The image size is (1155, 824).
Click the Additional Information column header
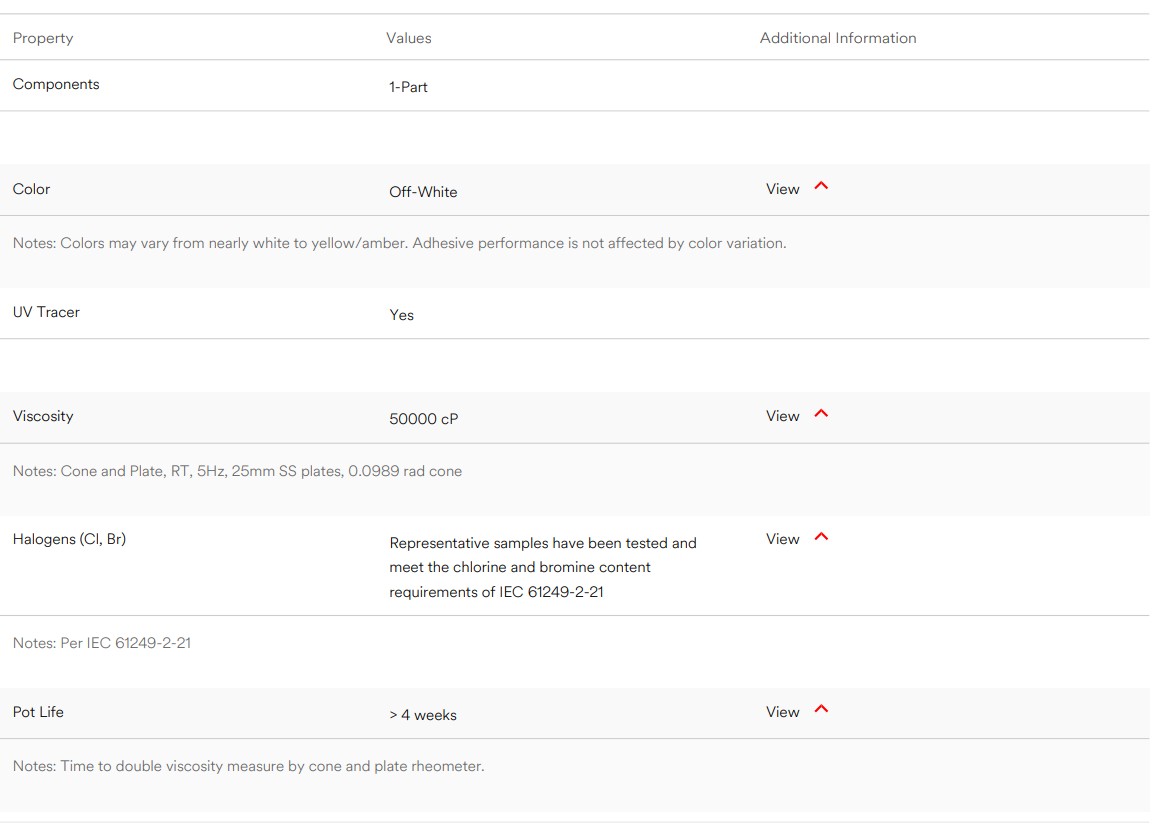[838, 38]
